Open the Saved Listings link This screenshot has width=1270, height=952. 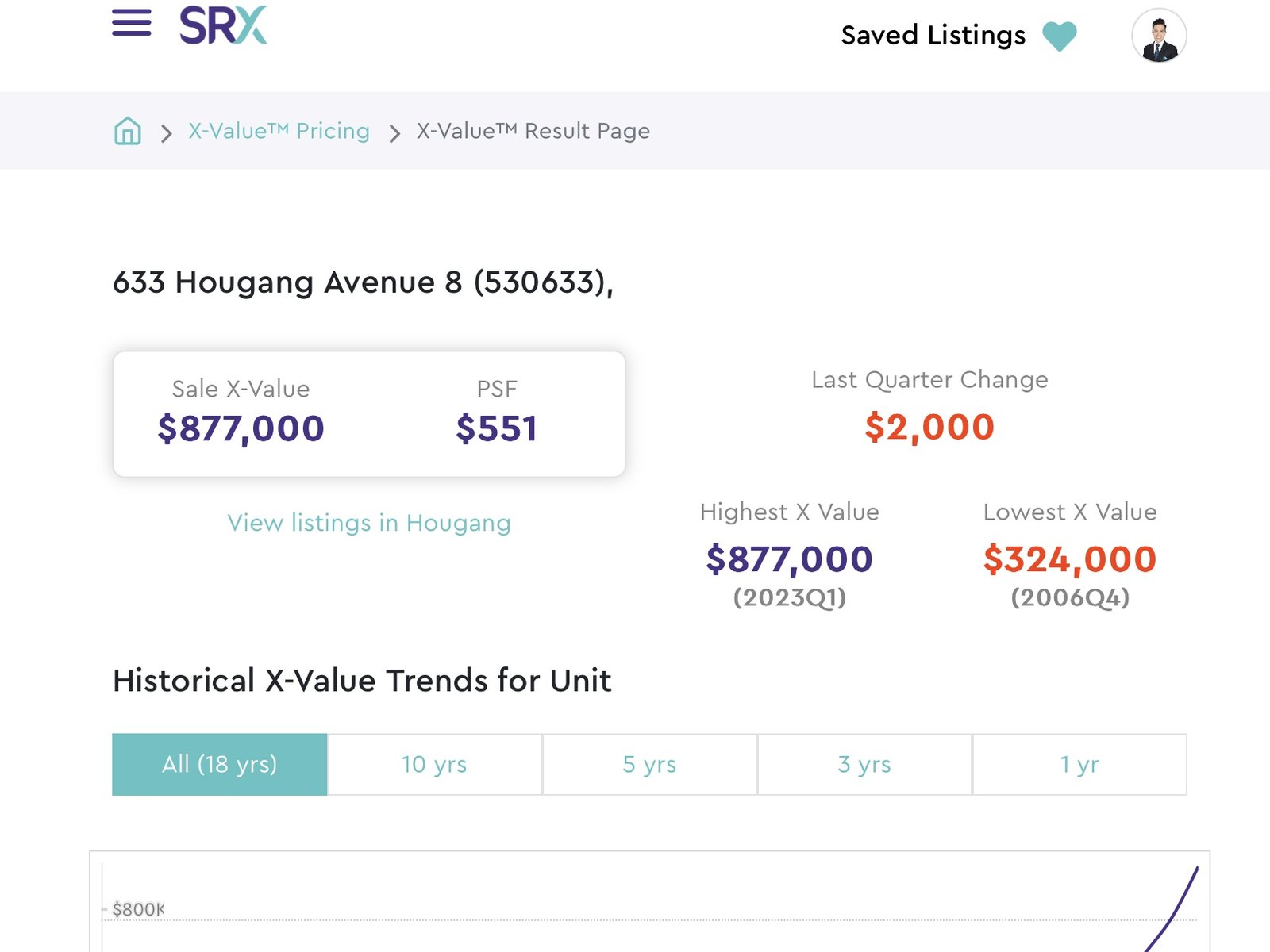point(933,36)
